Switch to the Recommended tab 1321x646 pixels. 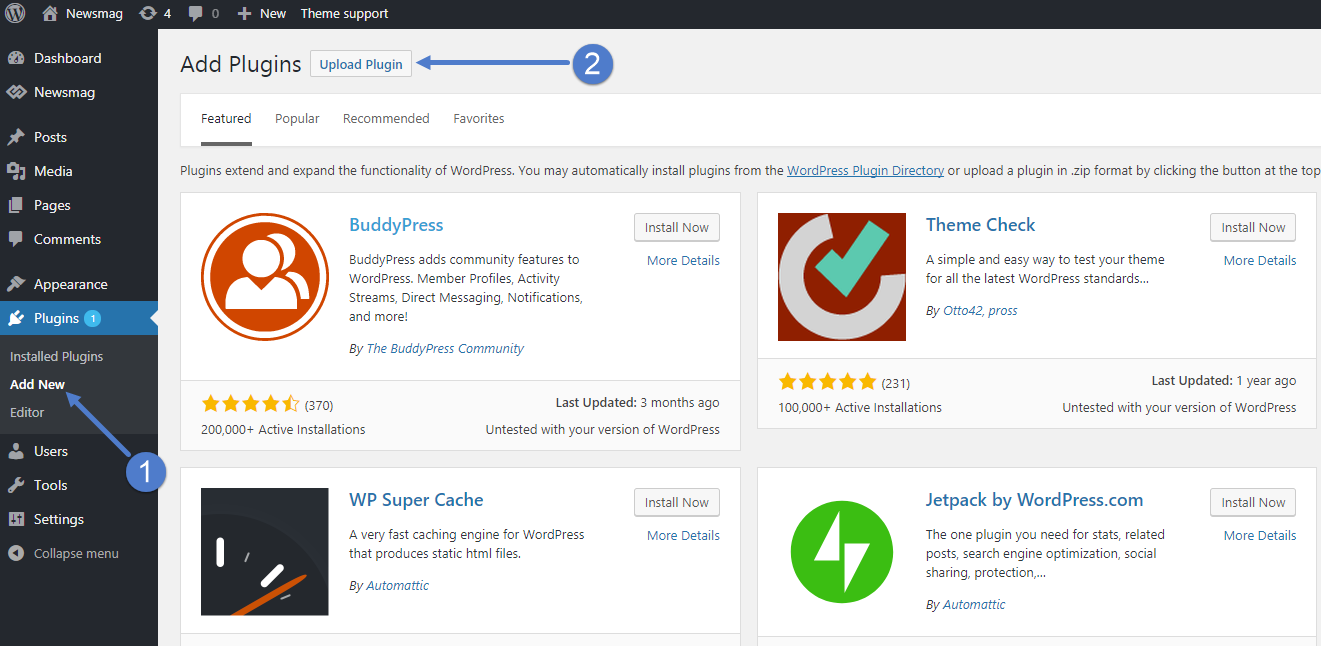386,118
